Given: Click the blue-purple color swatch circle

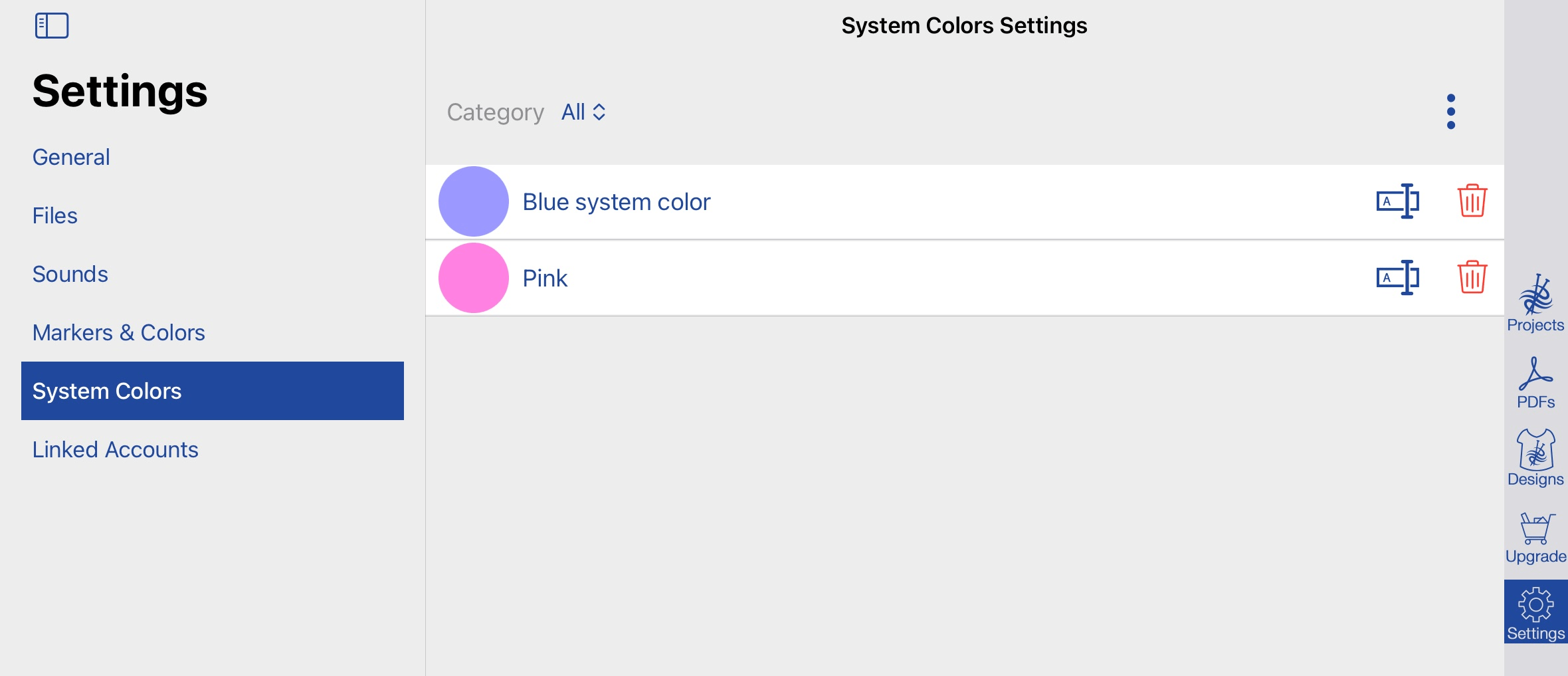Looking at the screenshot, I should point(474,201).
